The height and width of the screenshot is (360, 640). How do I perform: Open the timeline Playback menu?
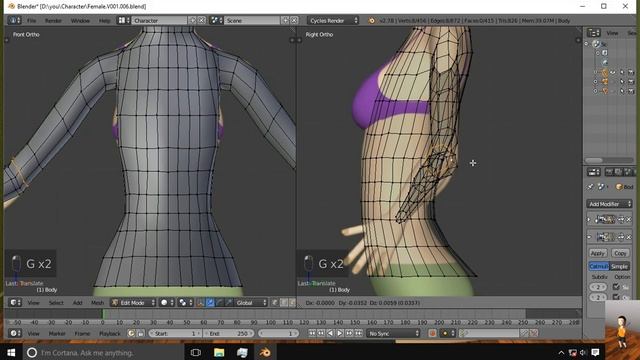(x=110, y=333)
